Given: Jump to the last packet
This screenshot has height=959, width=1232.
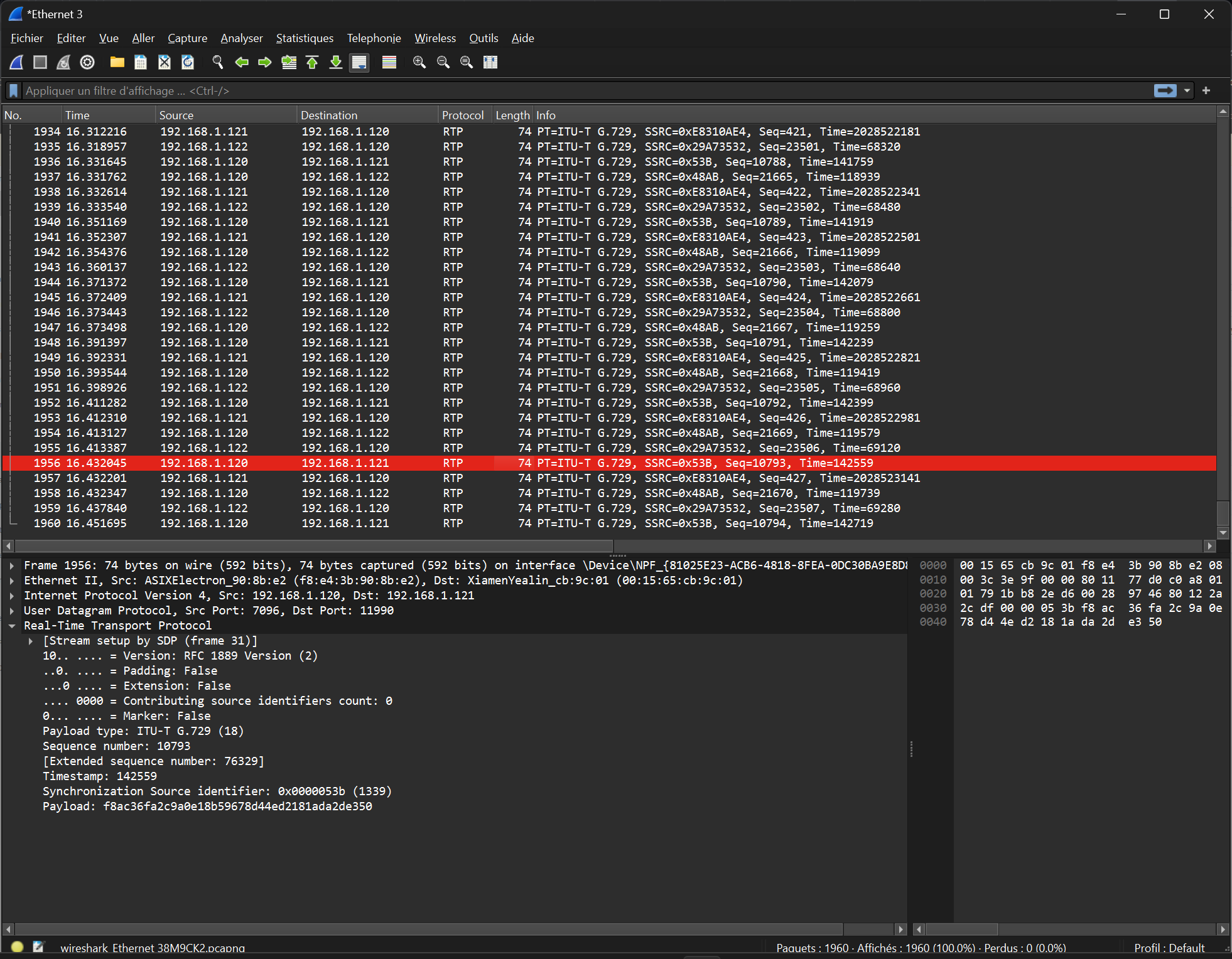Looking at the screenshot, I should click(336, 62).
